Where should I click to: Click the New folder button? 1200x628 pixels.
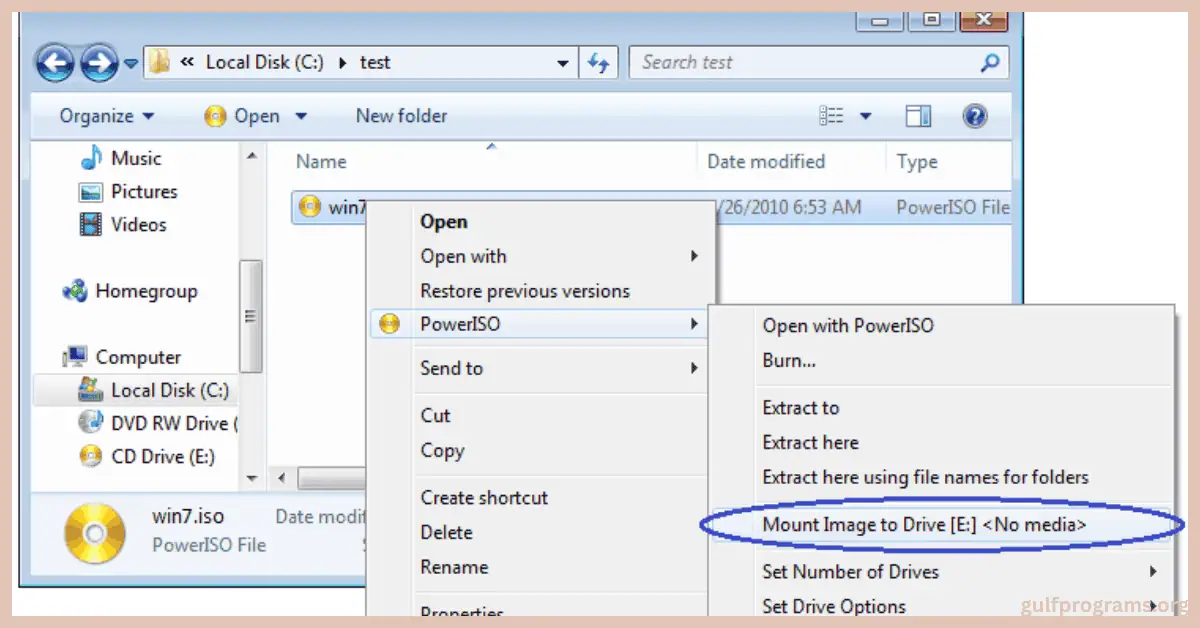pyautogui.click(x=401, y=115)
